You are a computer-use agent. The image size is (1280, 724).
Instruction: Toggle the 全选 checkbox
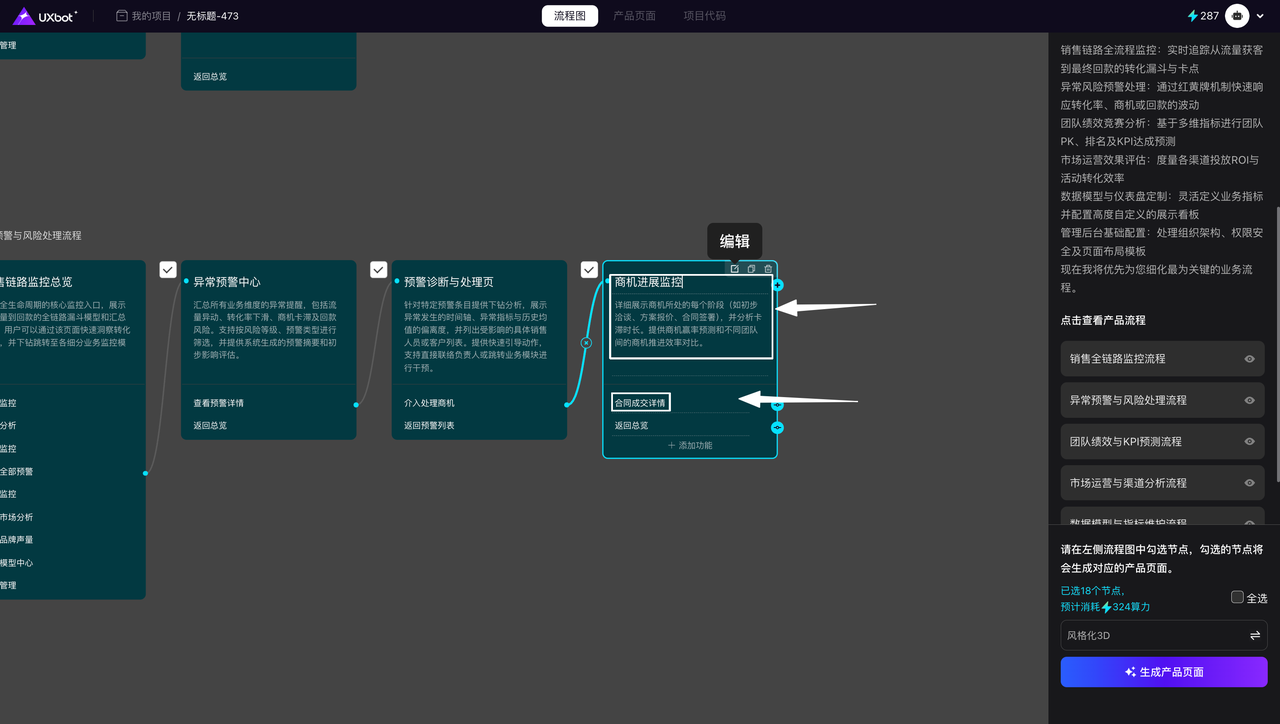coord(1237,597)
